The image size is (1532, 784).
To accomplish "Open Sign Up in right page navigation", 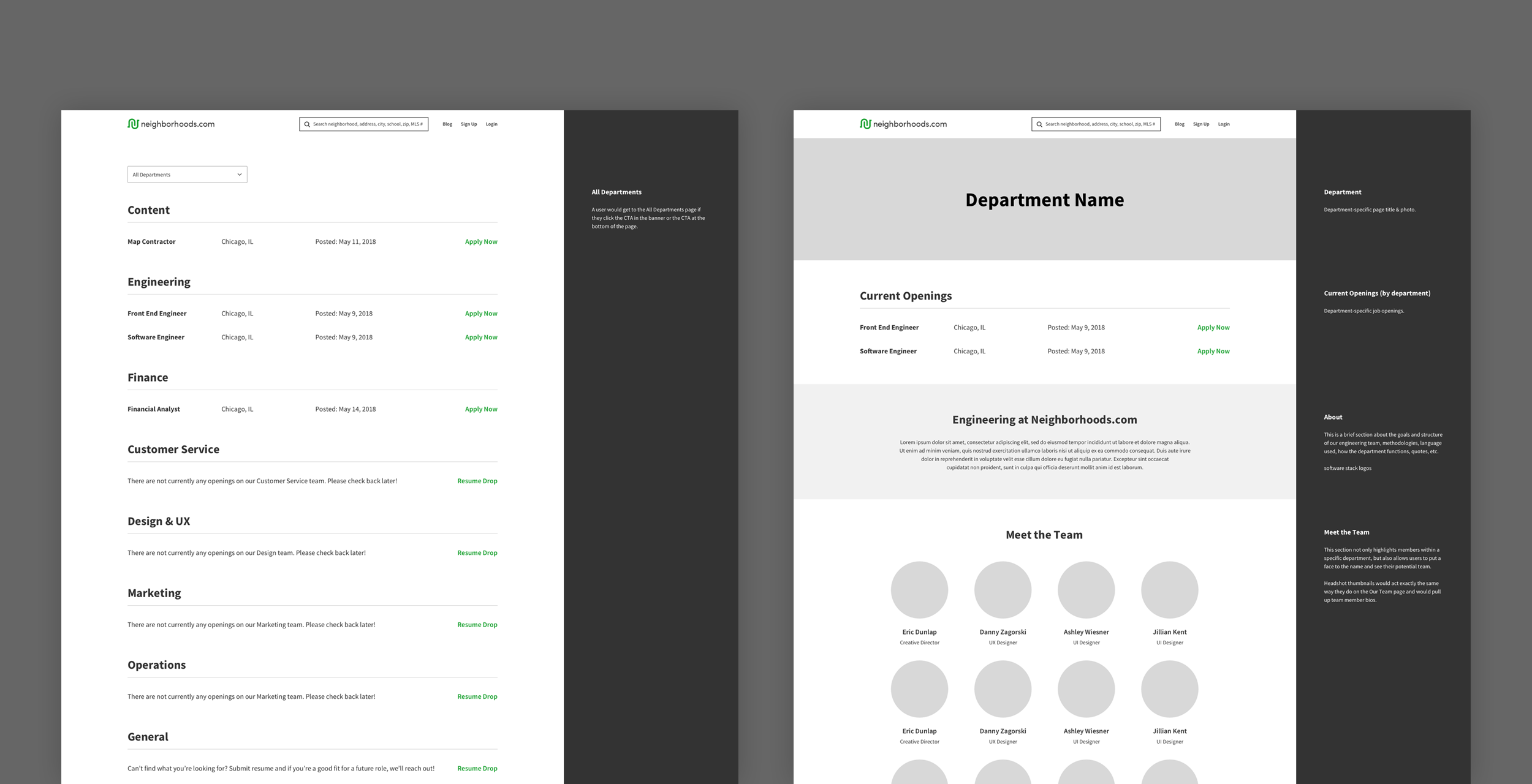I will pos(1201,124).
